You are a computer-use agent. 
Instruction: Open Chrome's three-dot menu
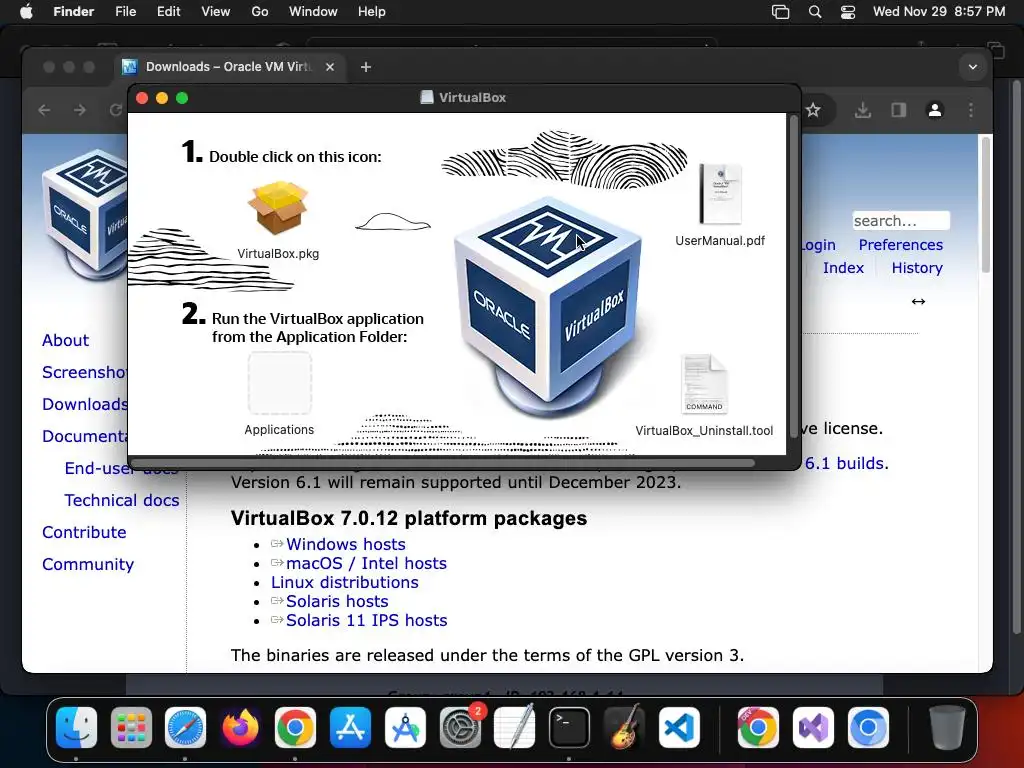coord(971,110)
